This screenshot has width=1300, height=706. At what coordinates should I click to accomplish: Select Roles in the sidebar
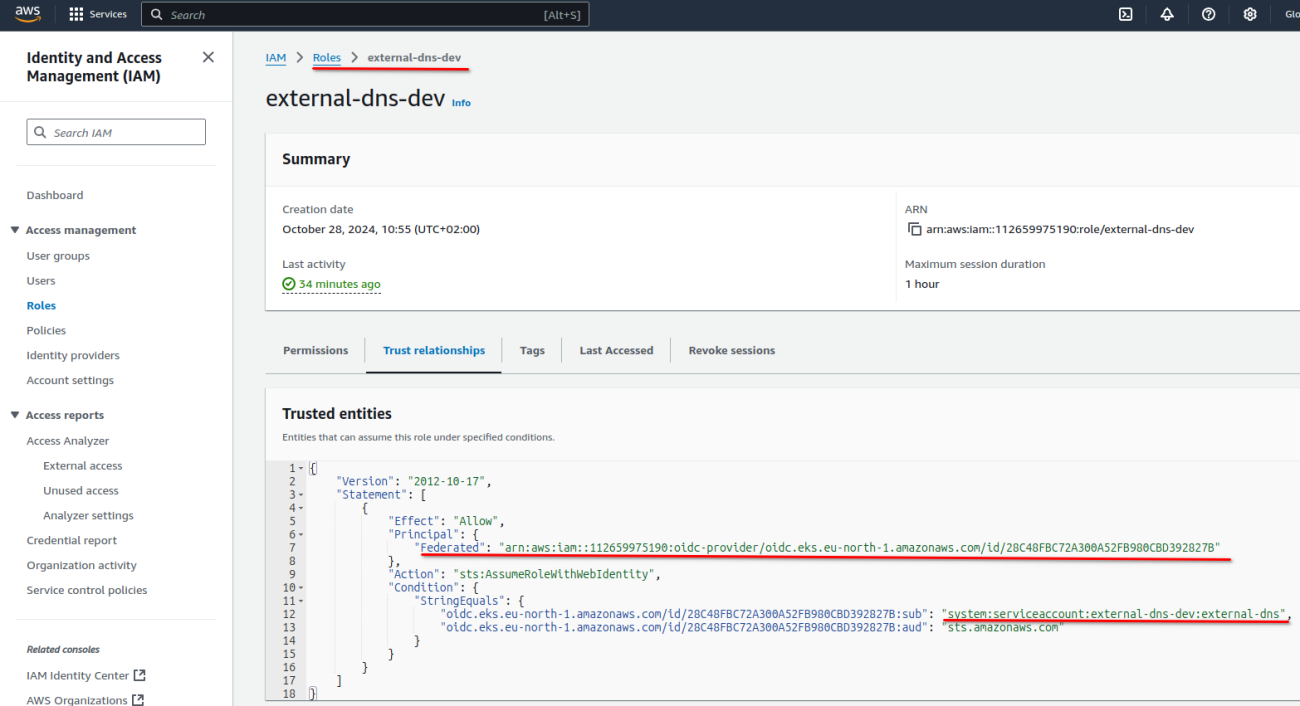[x=41, y=306]
